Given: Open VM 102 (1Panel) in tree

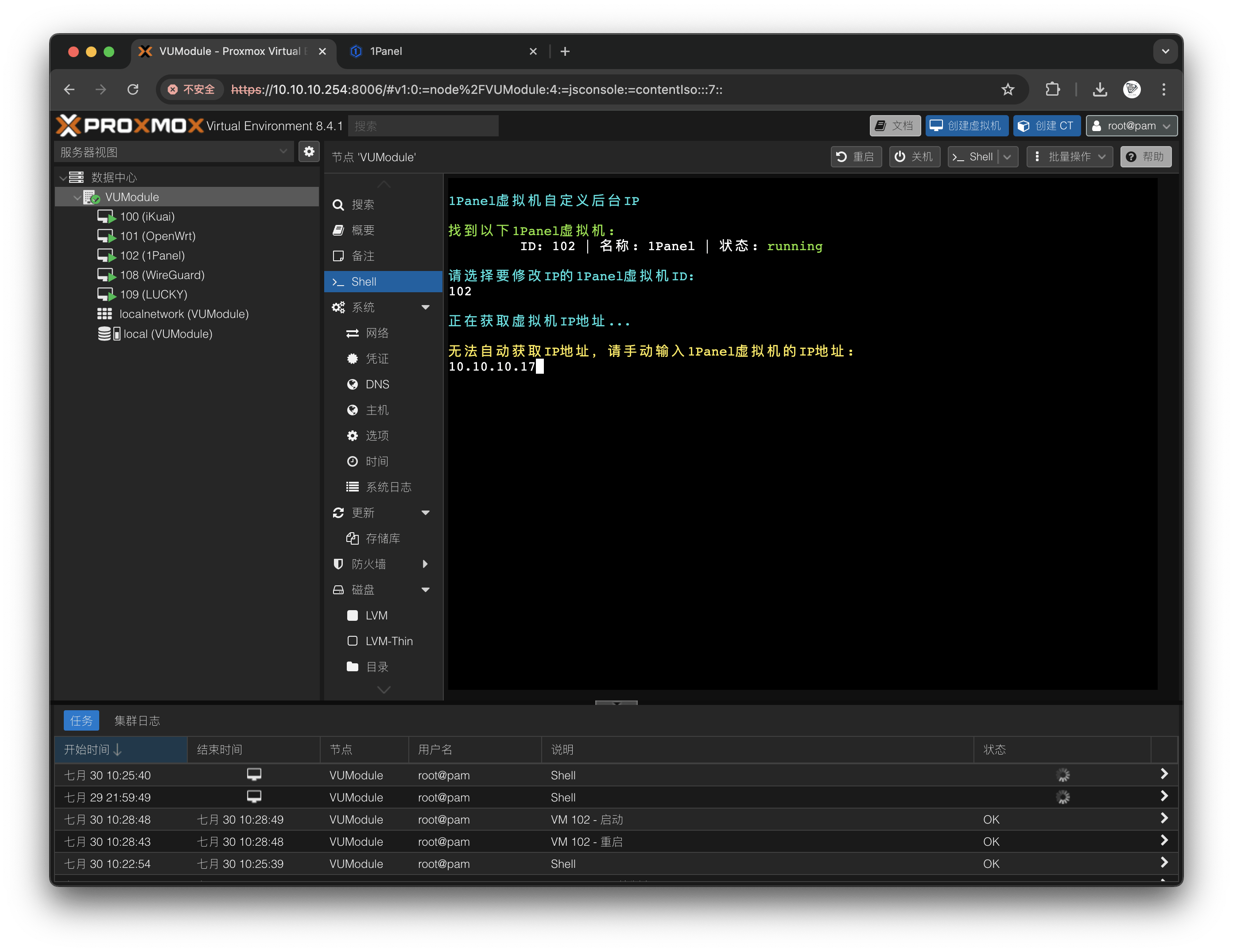Looking at the screenshot, I should coord(152,255).
